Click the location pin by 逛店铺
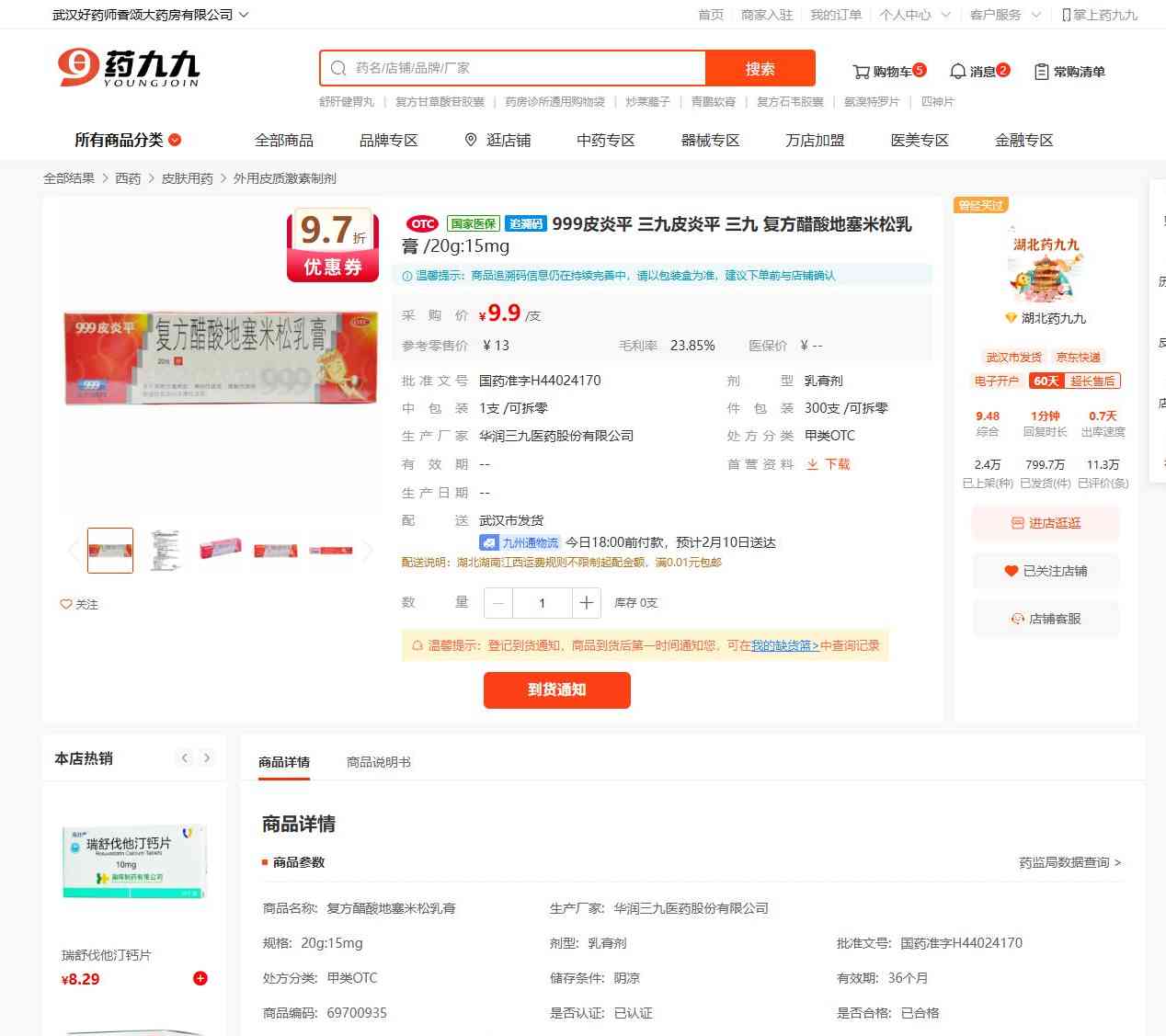 click(x=471, y=140)
